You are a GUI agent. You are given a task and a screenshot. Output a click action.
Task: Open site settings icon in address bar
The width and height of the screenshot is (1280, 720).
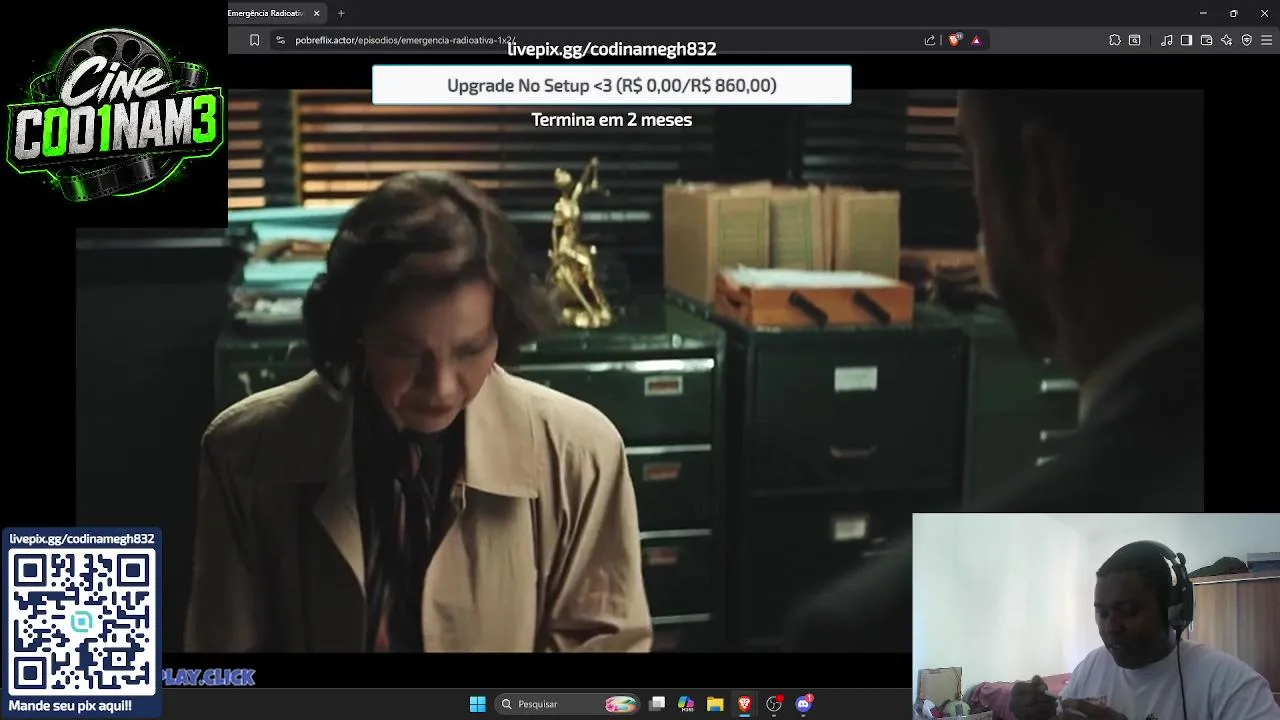pyautogui.click(x=281, y=40)
